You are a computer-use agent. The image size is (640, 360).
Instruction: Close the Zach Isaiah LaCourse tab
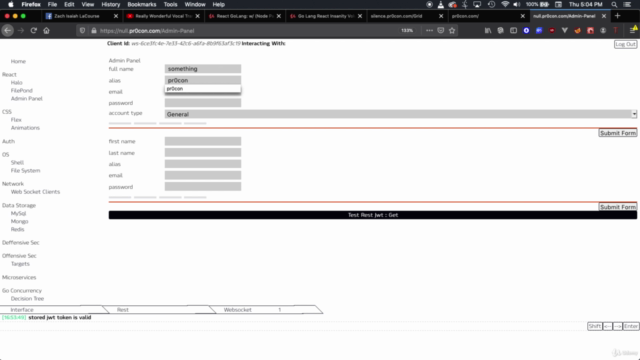pyautogui.click(x=116, y=16)
